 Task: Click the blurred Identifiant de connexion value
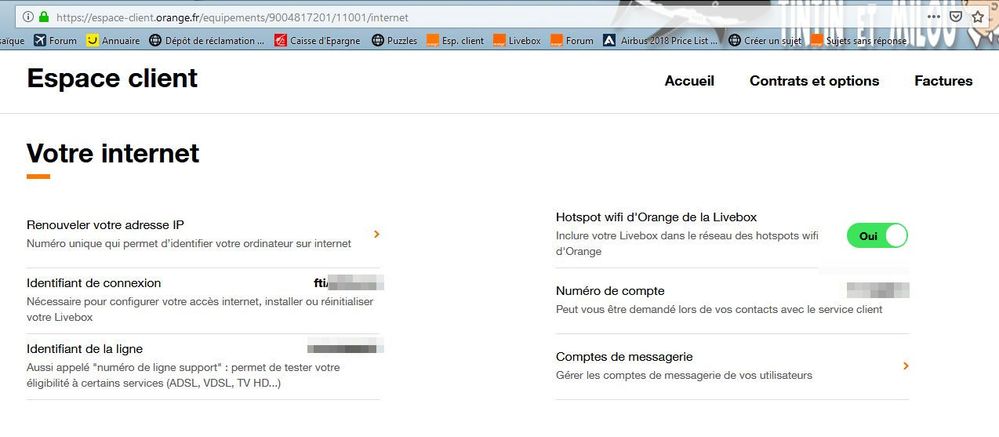tap(349, 282)
